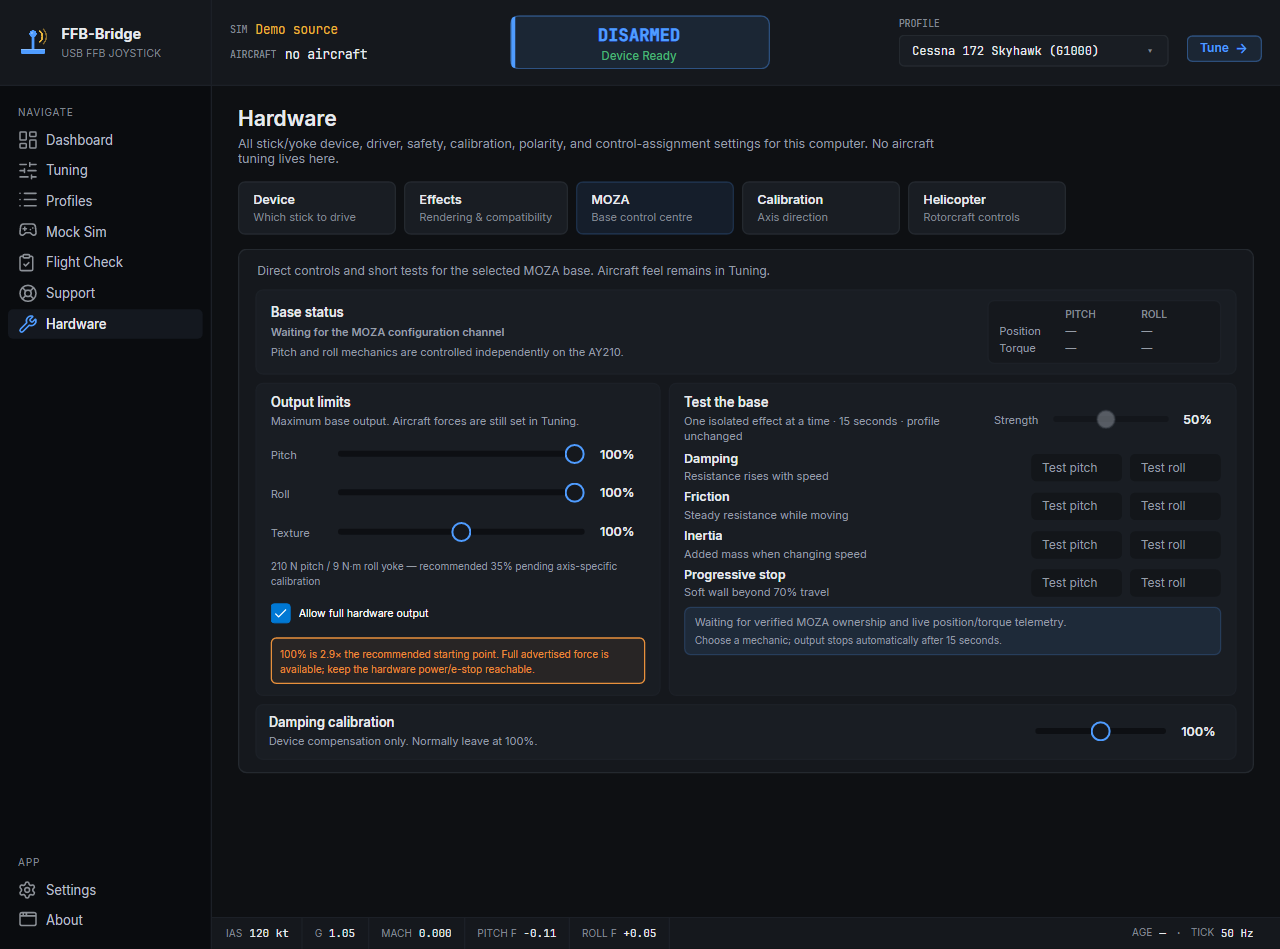Click the MACH 0.000 status entry
This screenshot has width=1280, height=949.
(416, 933)
